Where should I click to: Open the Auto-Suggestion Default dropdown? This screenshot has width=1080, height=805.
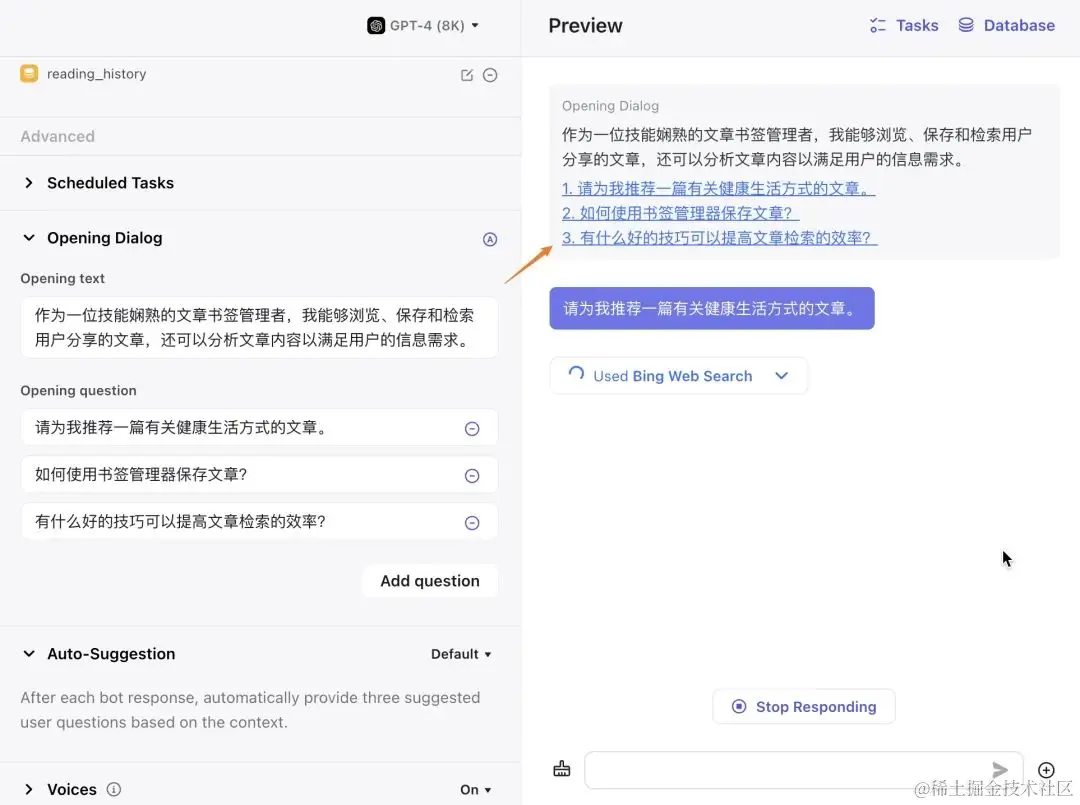(461, 654)
